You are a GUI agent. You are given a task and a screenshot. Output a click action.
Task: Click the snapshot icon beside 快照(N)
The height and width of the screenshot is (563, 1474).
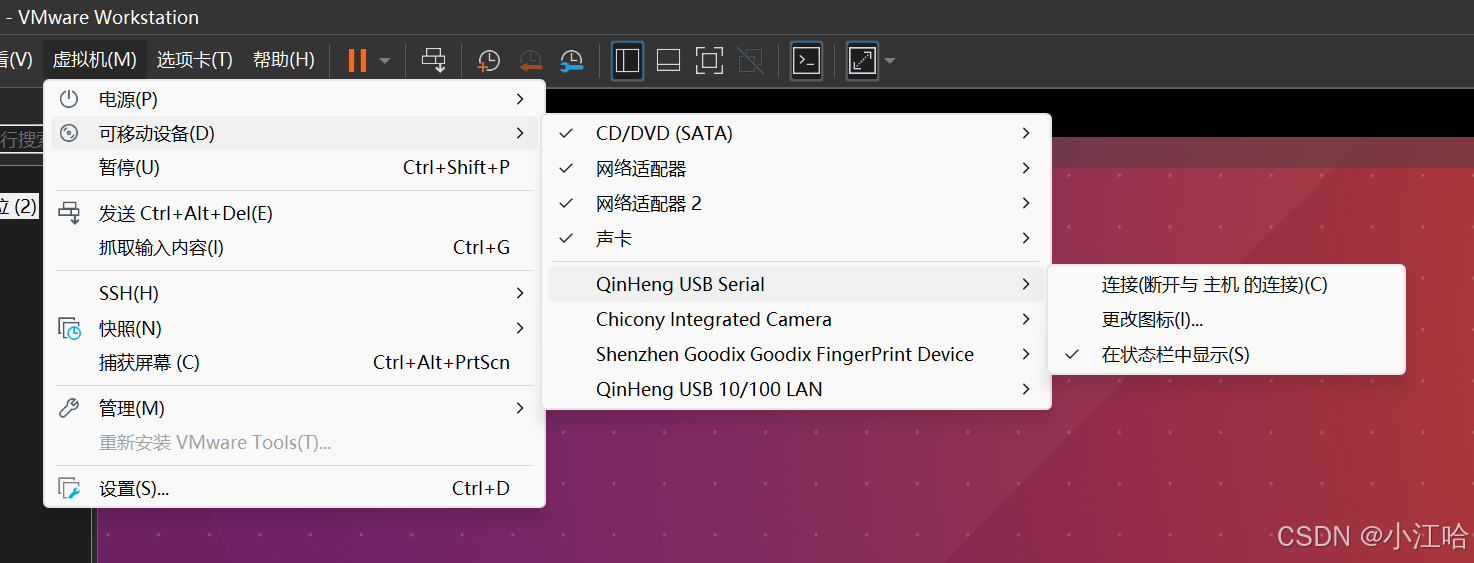coord(69,328)
